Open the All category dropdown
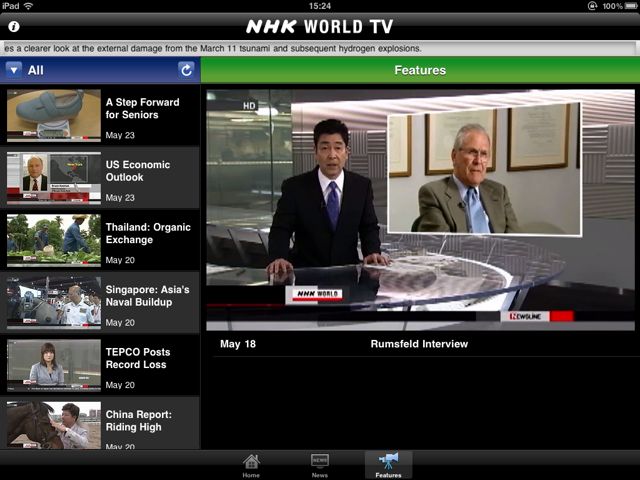 (x=13, y=70)
